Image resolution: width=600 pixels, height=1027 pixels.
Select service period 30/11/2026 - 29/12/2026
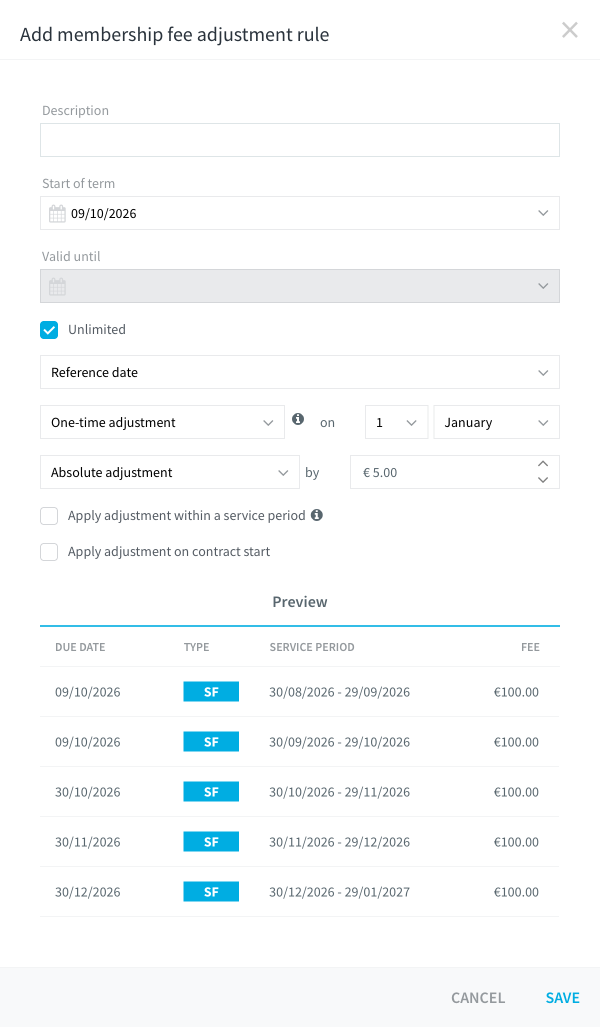339,842
